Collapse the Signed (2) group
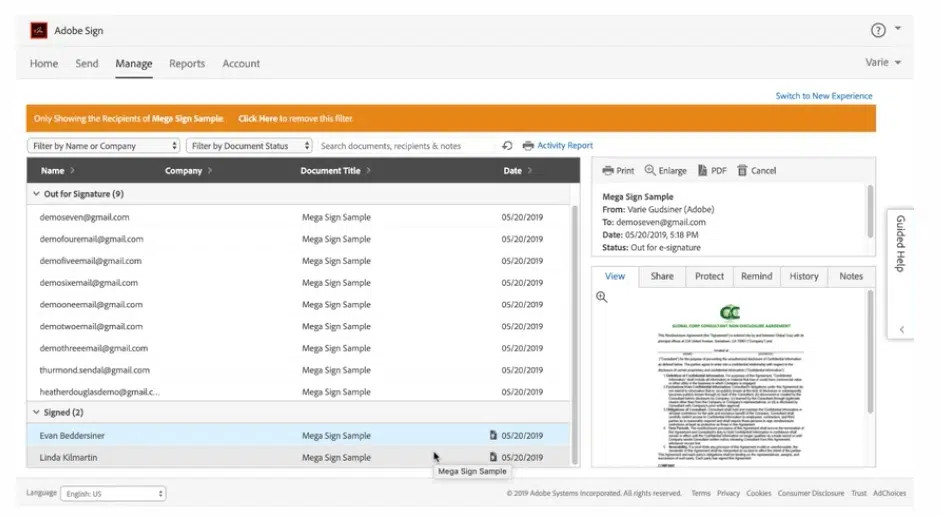 [36, 412]
